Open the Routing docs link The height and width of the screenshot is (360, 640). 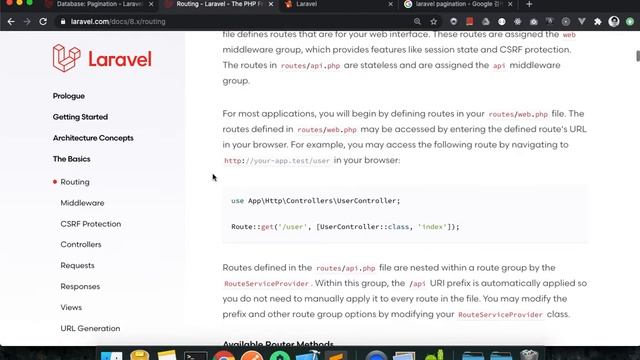click(75, 182)
